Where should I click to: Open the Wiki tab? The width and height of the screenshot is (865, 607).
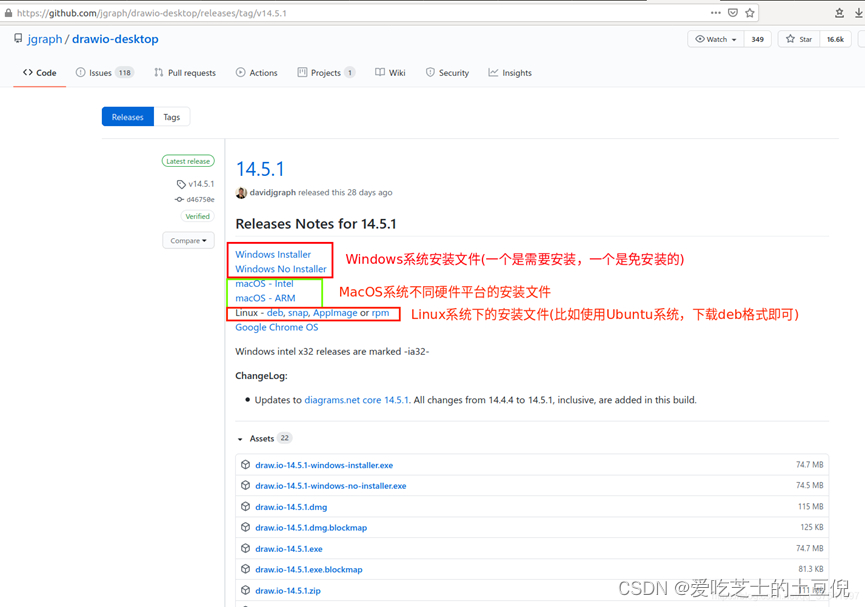(390, 72)
